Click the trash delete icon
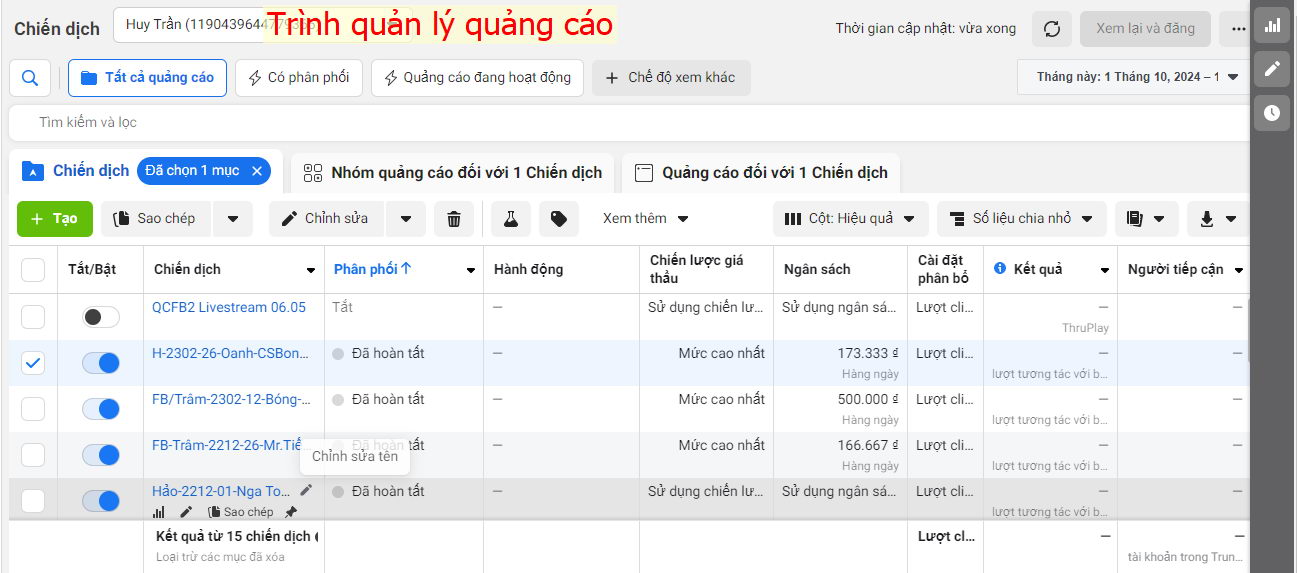 coord(454,219)
